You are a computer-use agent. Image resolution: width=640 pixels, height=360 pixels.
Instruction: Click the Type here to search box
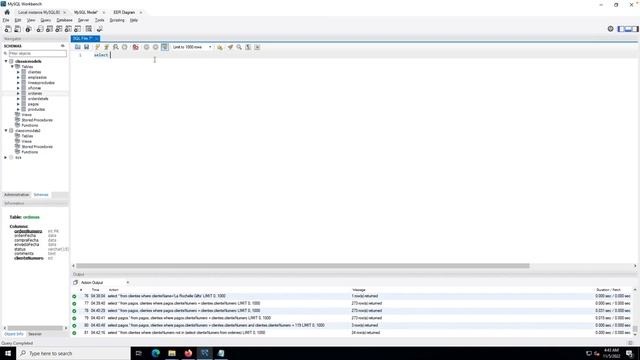73,353
